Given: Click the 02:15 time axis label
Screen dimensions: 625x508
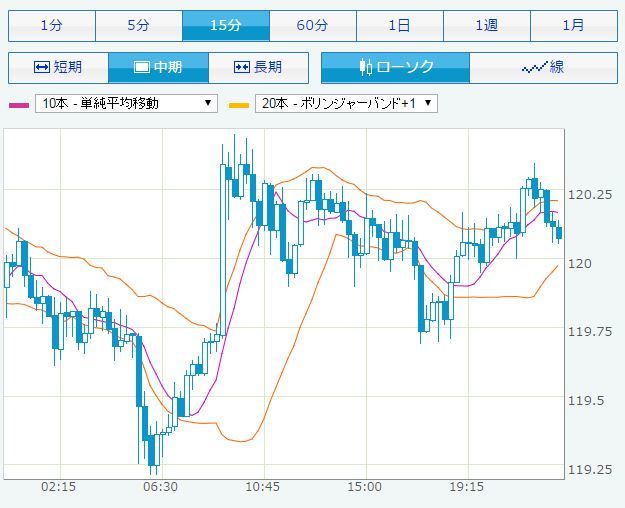Looking at the screenshot, I should coord(59,487).
